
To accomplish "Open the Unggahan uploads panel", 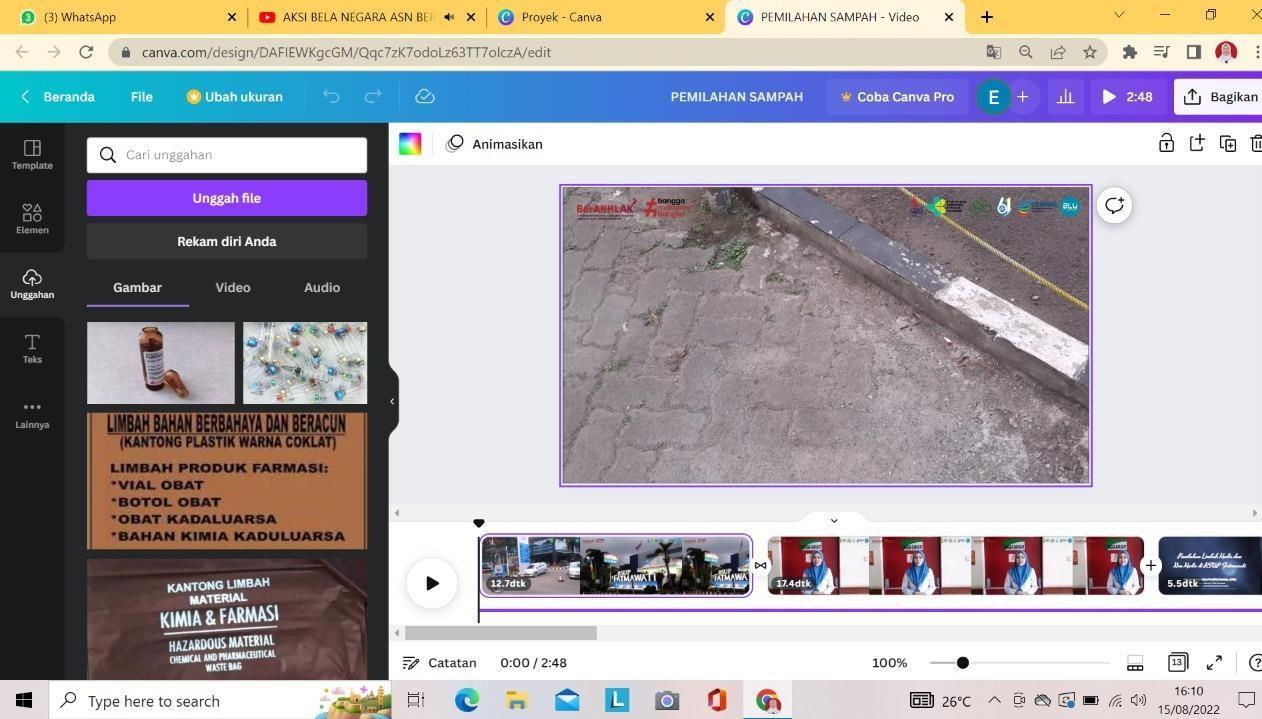I will coord(32,284).
